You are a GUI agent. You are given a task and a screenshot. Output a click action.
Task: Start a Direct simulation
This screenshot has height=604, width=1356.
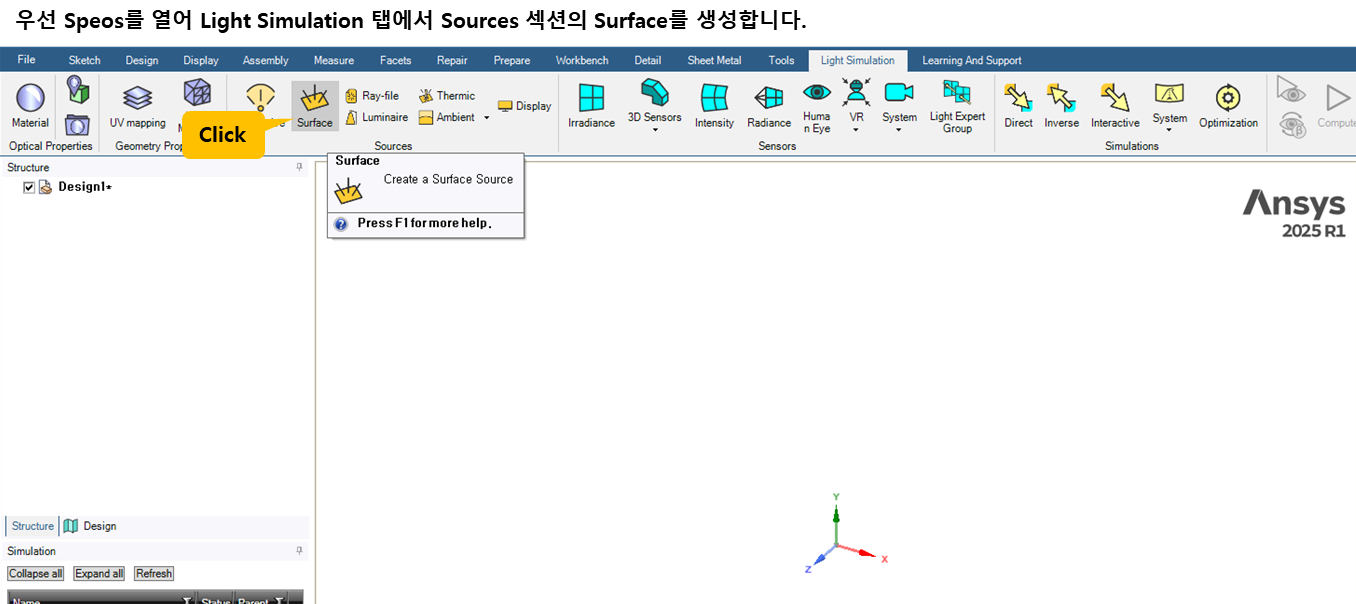1018,106
